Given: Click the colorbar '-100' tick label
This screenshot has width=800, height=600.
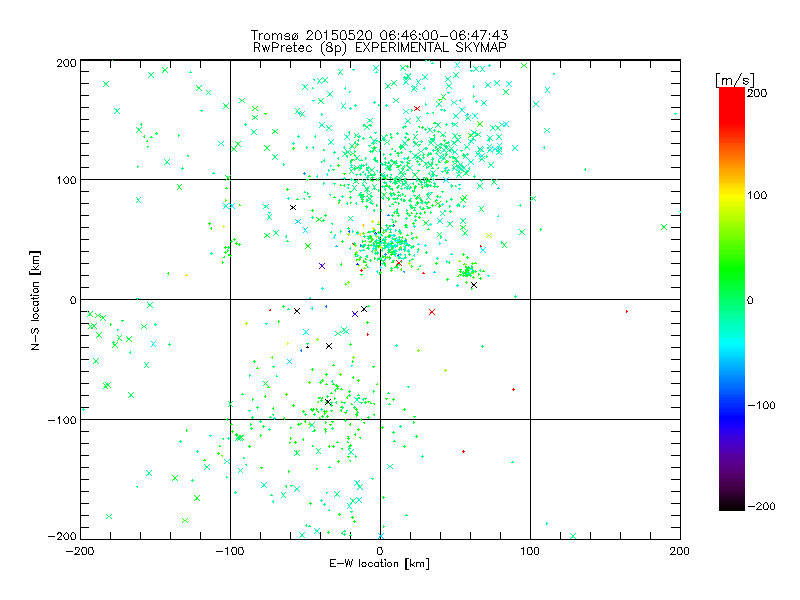Looking at the screenshot, I should tap(761, 406).
